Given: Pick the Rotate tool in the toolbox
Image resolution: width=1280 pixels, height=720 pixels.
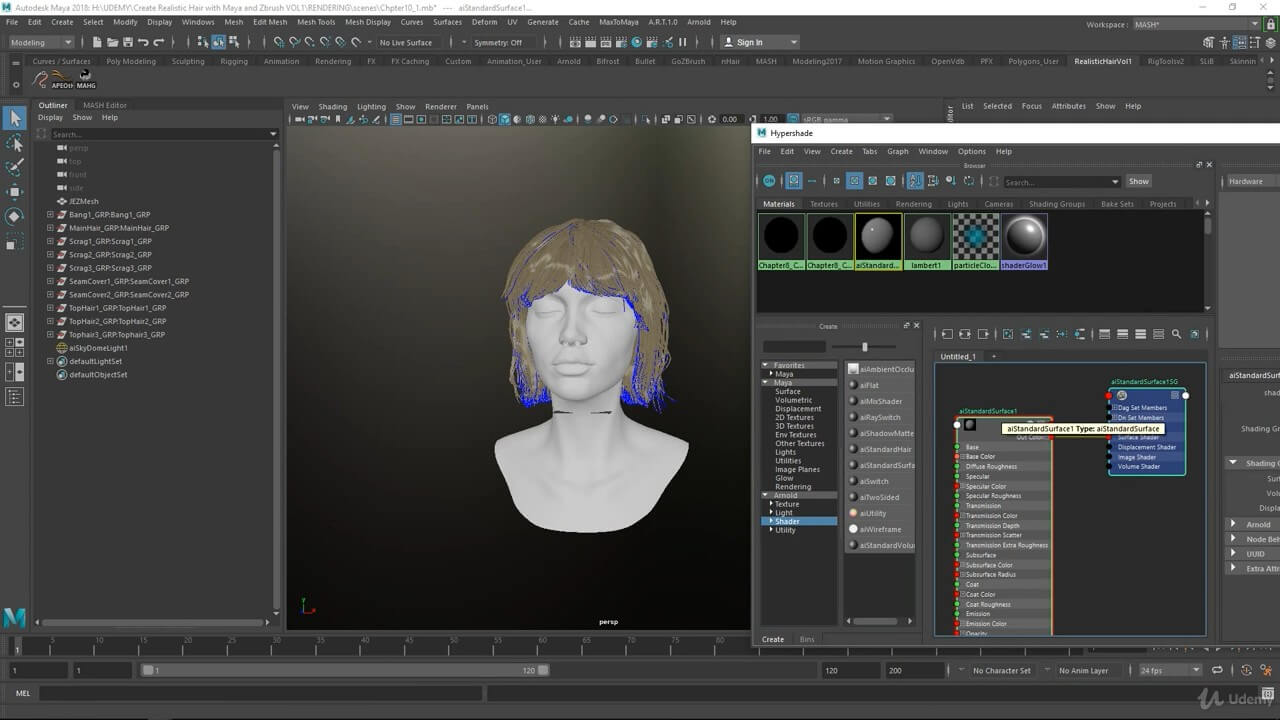Looking at the screenshot, I should click(14, 216).
